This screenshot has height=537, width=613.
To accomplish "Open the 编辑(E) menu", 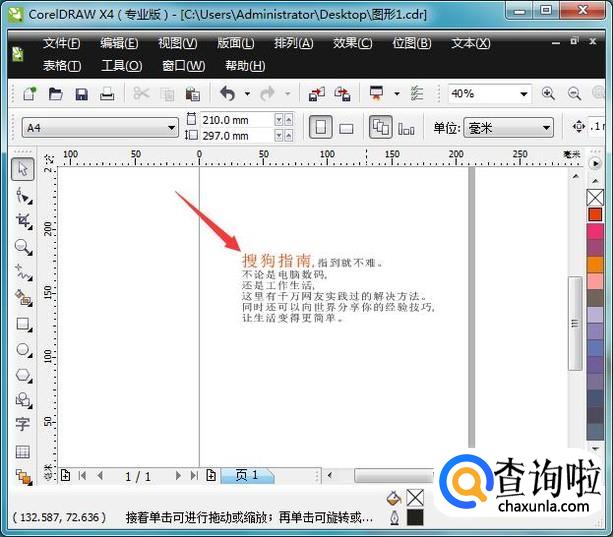I will point(119,43).
